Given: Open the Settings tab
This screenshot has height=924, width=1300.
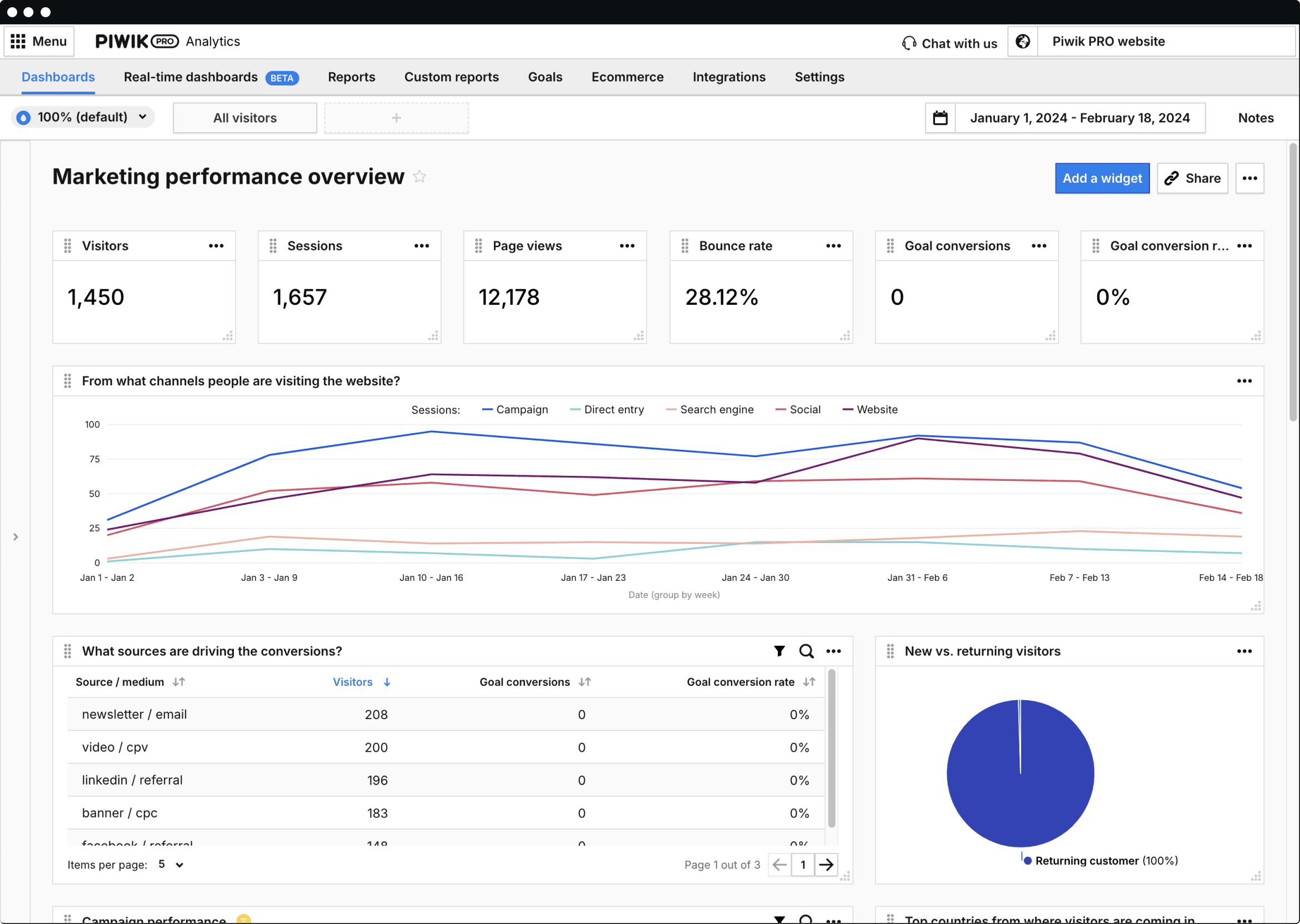Looking at the screenshot, I should click(x=819, y=77).
